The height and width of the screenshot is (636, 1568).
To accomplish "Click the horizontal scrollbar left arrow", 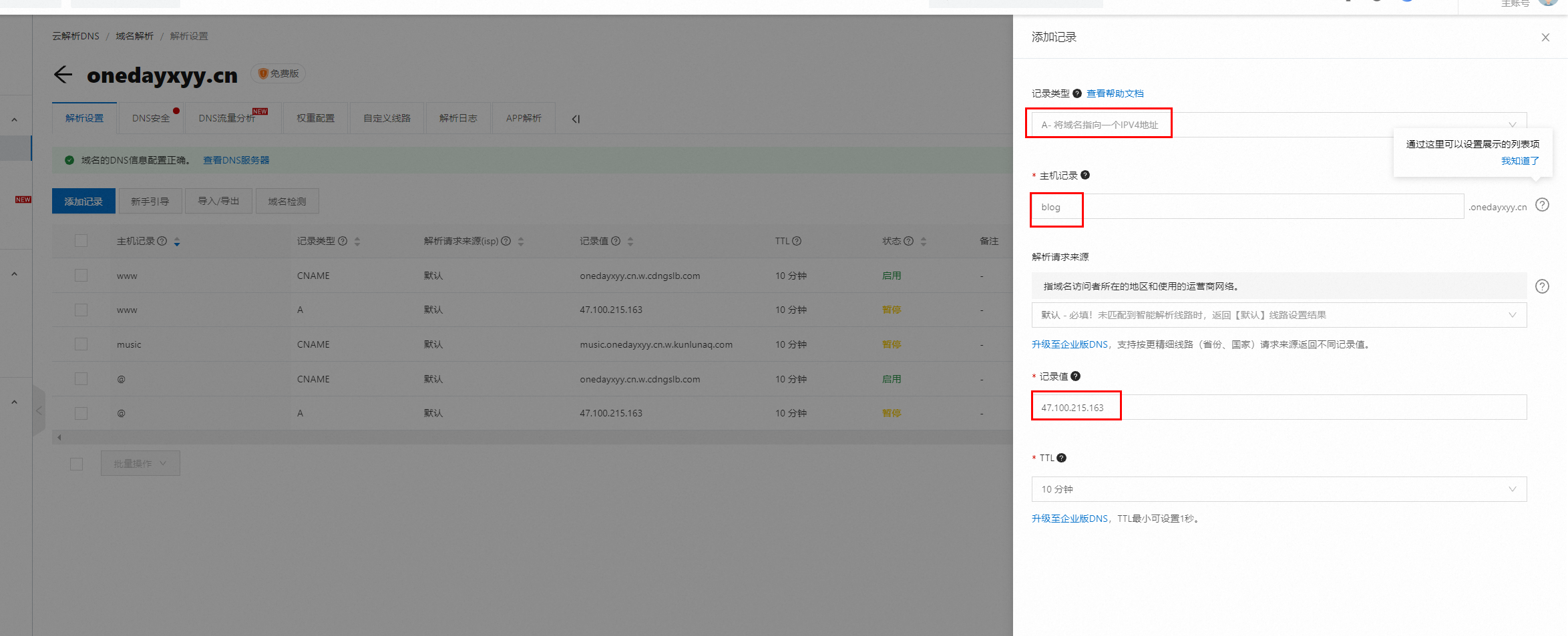I will [59, 438].
